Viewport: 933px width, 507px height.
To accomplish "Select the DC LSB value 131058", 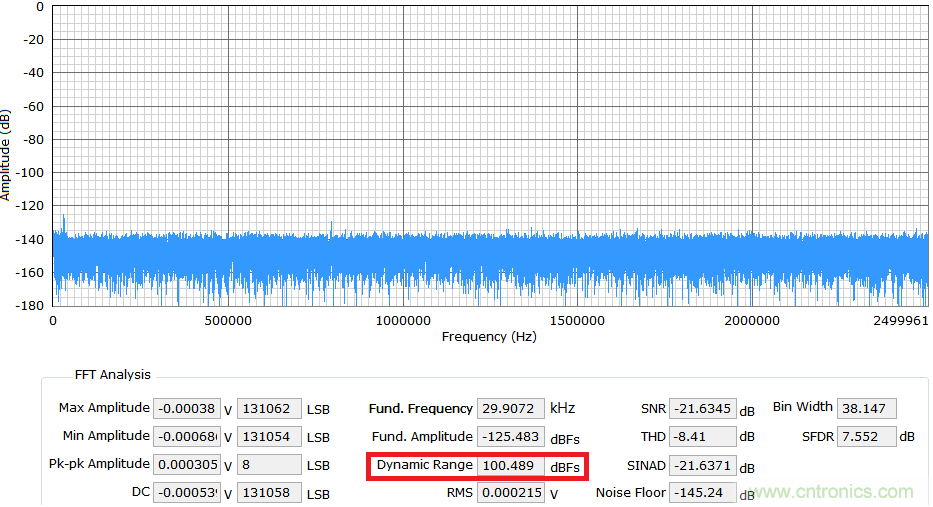I will coord(268,493).
